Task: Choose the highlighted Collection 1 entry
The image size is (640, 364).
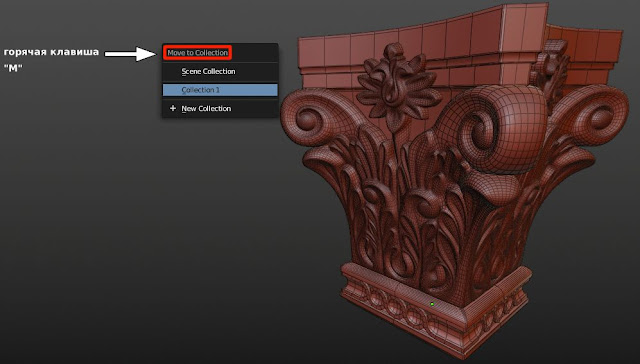Action: (x=220, y=90)
